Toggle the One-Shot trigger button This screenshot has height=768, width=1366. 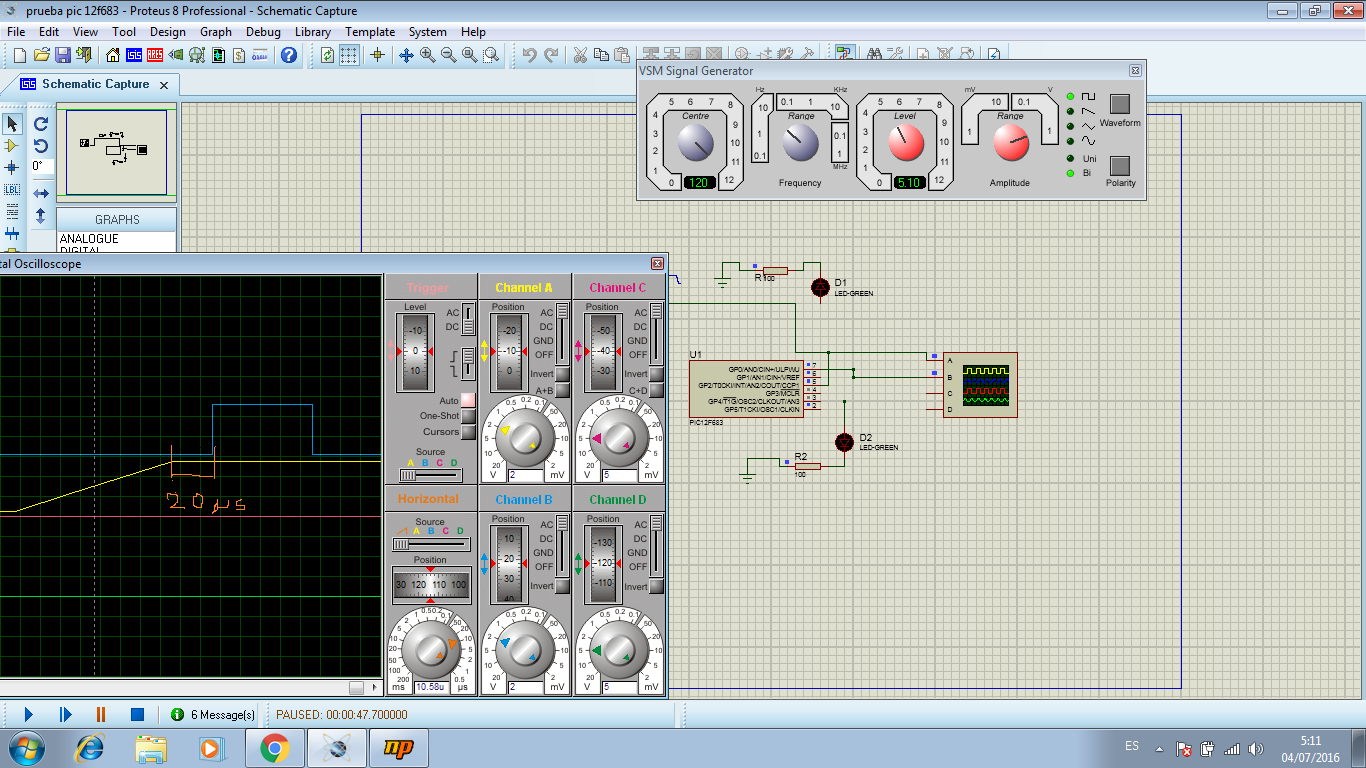(468, 416)
